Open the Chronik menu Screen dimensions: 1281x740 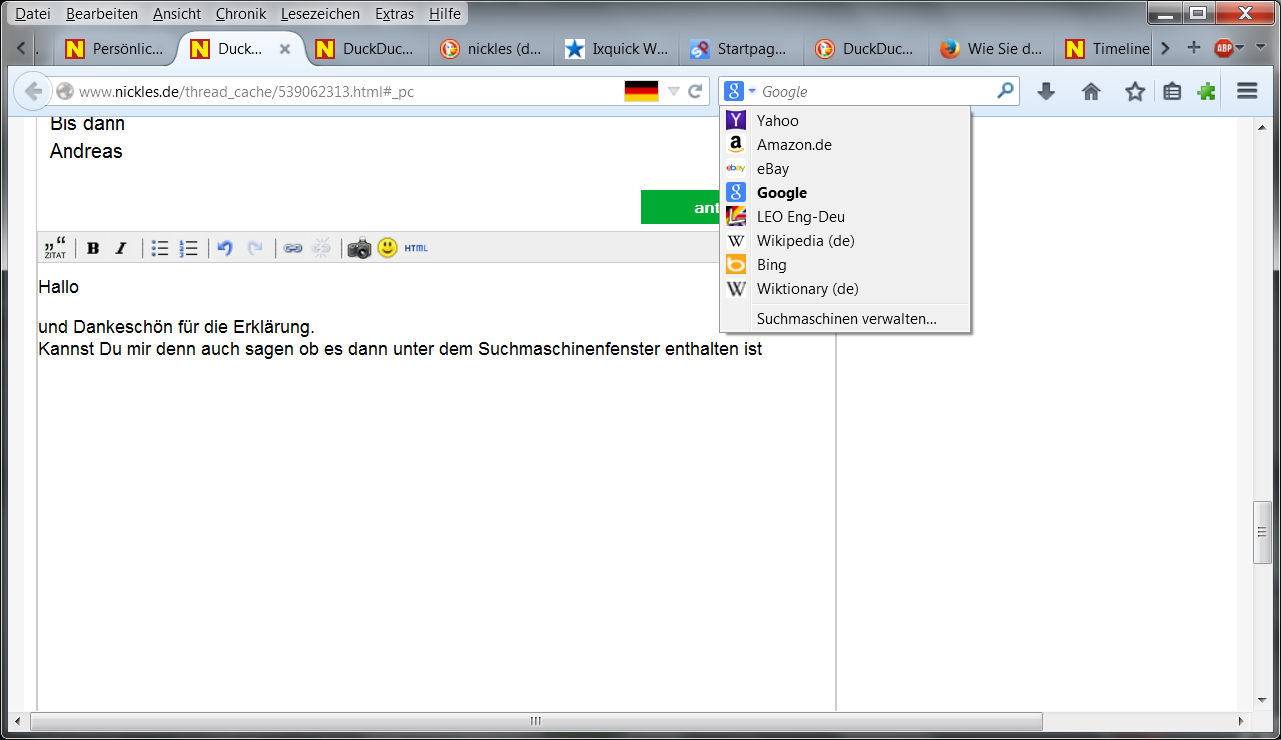241,14
